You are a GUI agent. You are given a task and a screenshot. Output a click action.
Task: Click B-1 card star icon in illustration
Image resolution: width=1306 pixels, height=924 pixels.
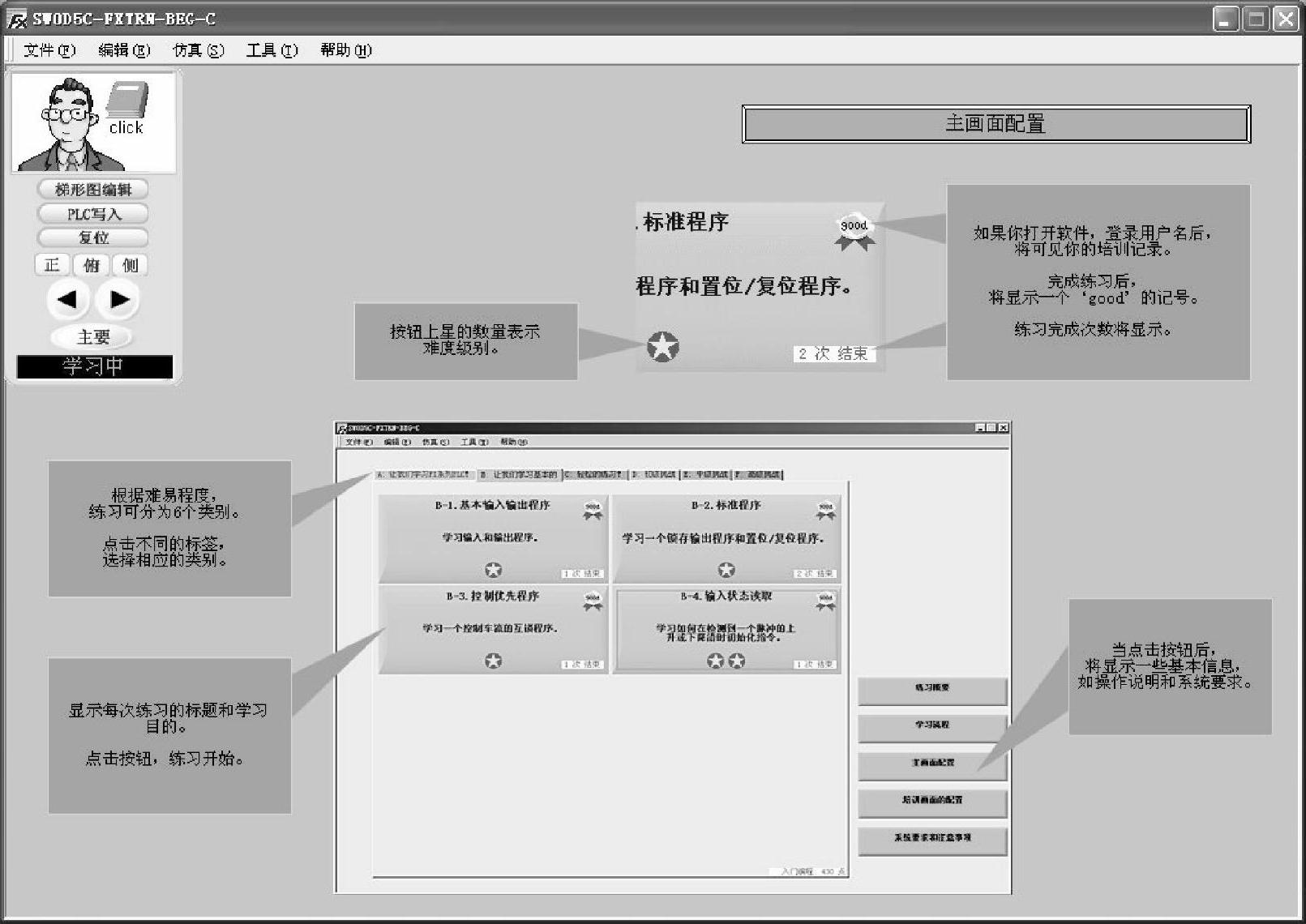tap(493, 570)
